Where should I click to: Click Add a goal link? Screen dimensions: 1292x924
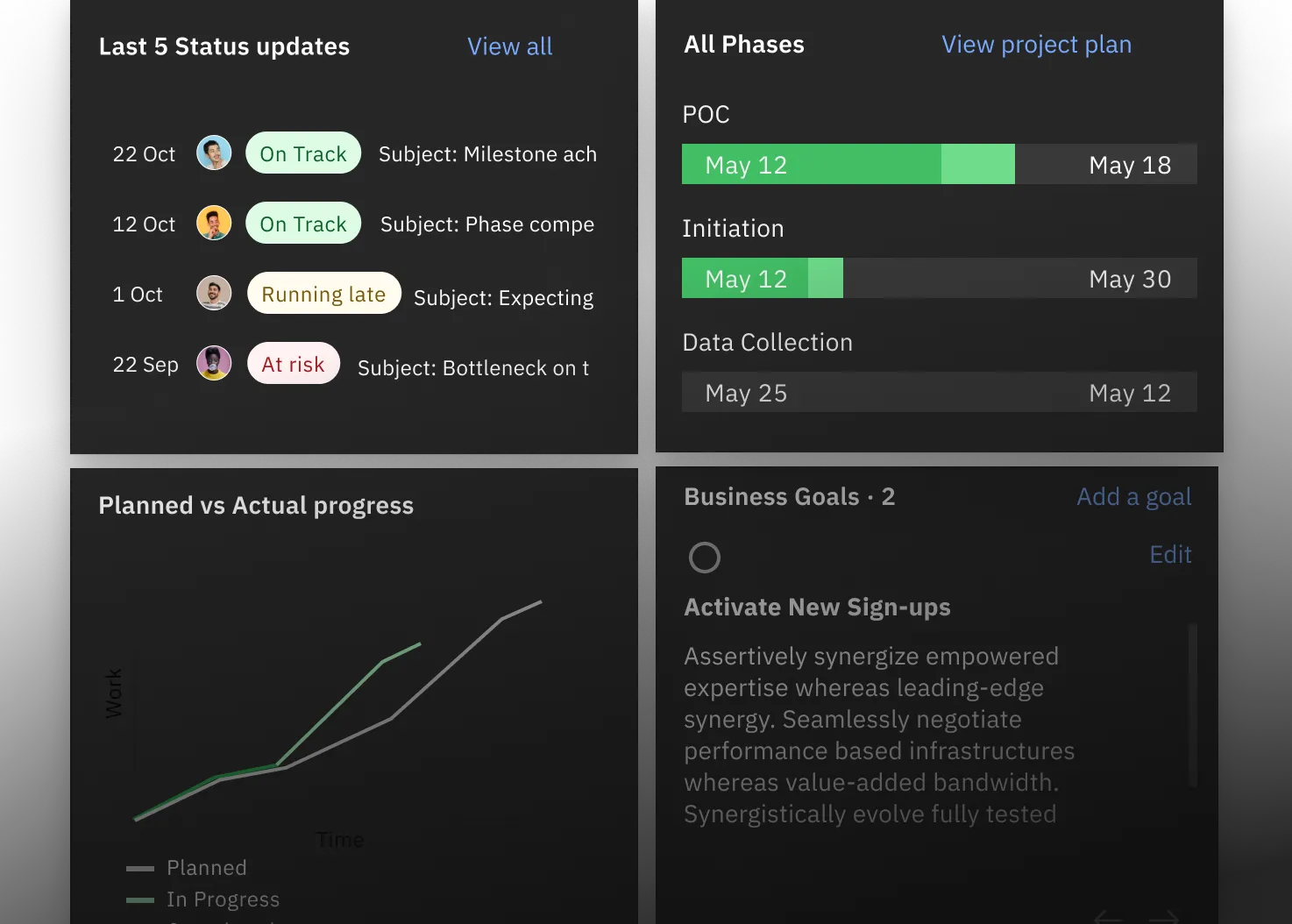pyautogui.click(x=1133, y=497)
